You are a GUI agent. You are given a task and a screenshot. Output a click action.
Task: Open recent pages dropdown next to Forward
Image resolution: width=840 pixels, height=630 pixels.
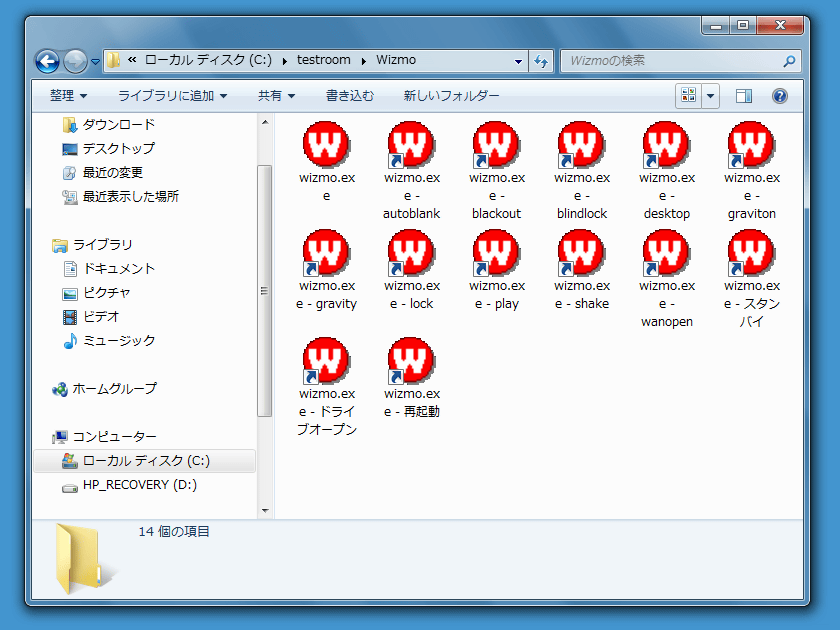pos(95,62)
